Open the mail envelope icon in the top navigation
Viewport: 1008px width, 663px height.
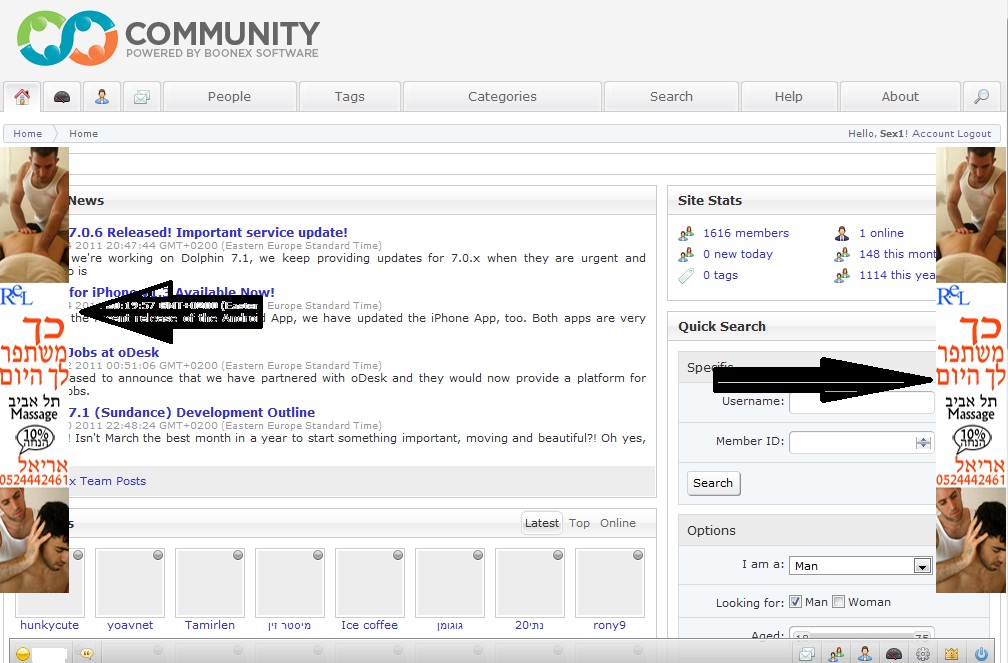click(x=142, y=97)
